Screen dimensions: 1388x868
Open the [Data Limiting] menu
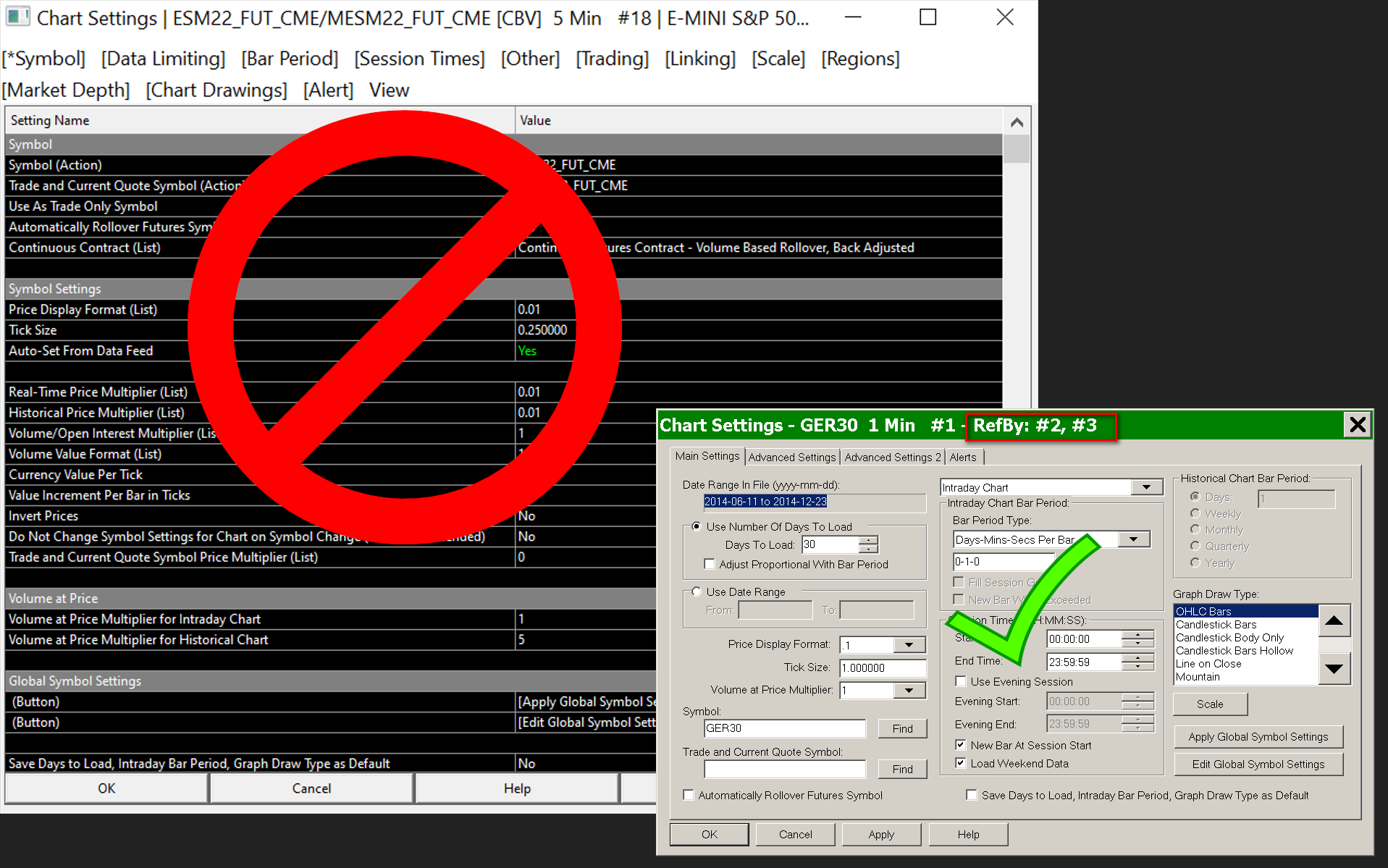163,59
